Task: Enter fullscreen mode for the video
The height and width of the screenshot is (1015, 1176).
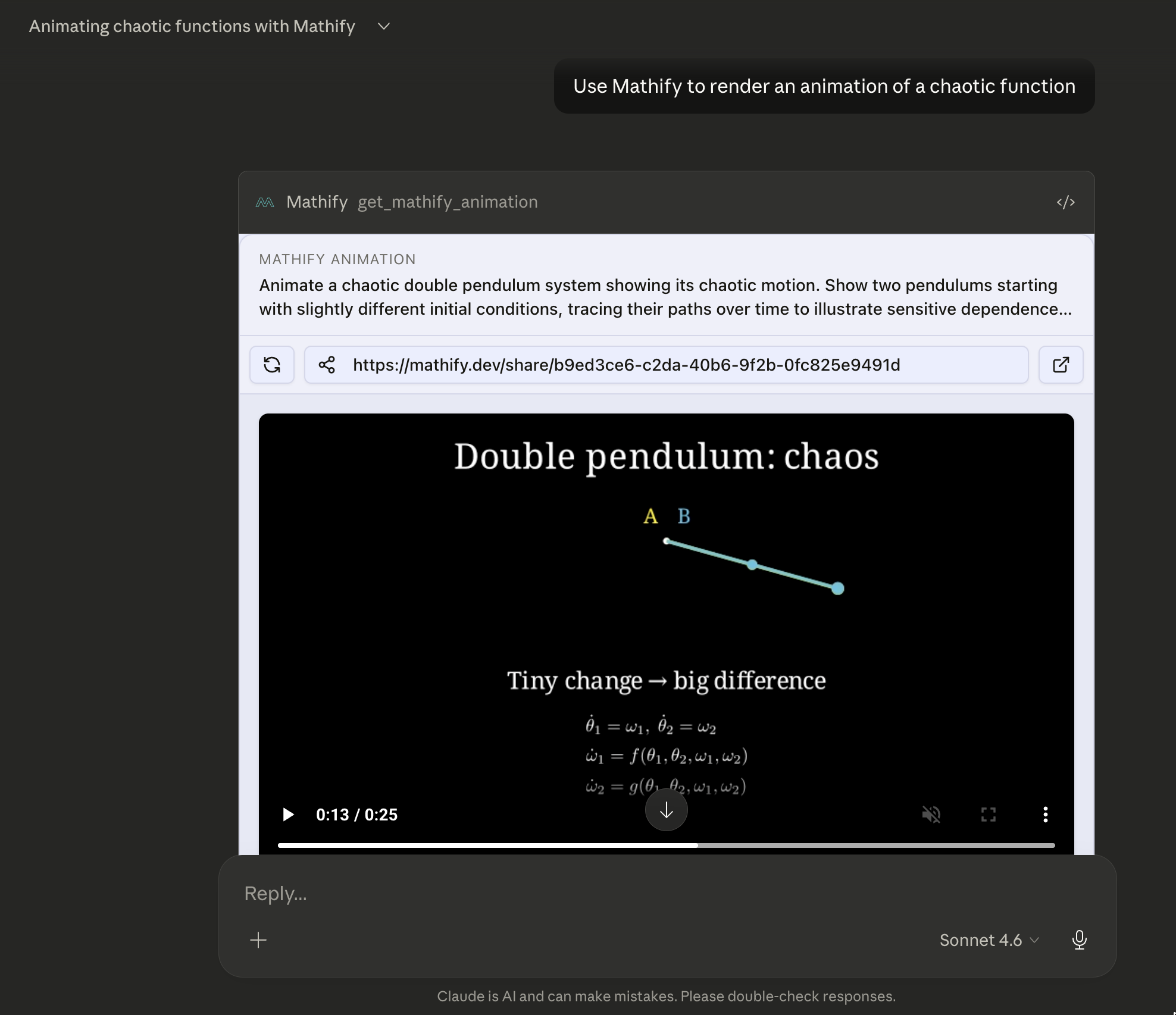Action: [x=989, y=815]
